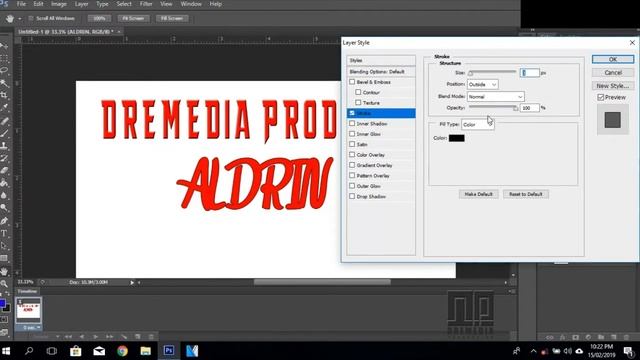Click the stroke Size slider handle
640x360 pixels.
471,73
